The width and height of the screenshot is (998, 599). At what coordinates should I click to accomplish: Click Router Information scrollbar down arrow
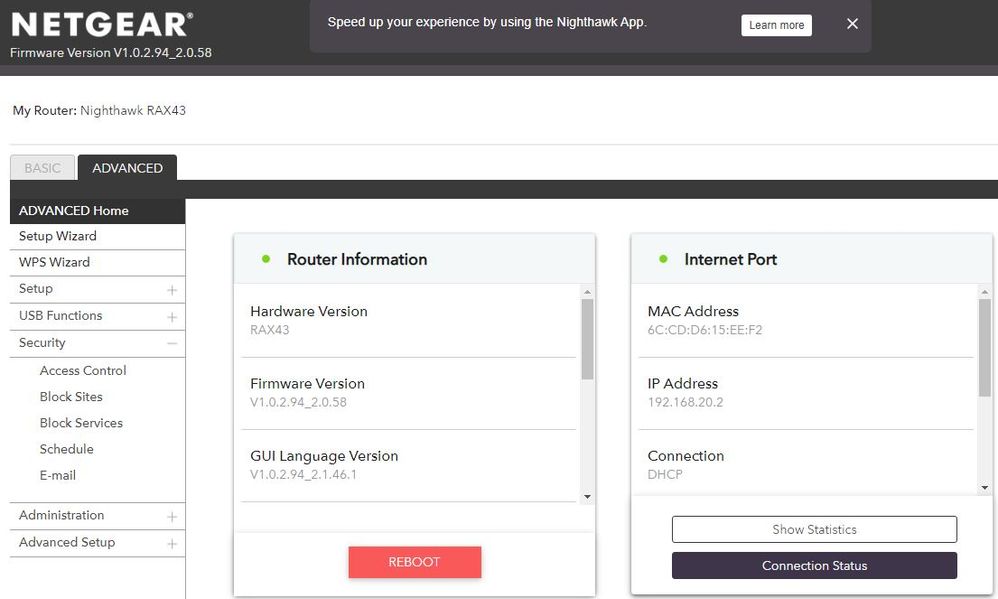coord(587,497)
